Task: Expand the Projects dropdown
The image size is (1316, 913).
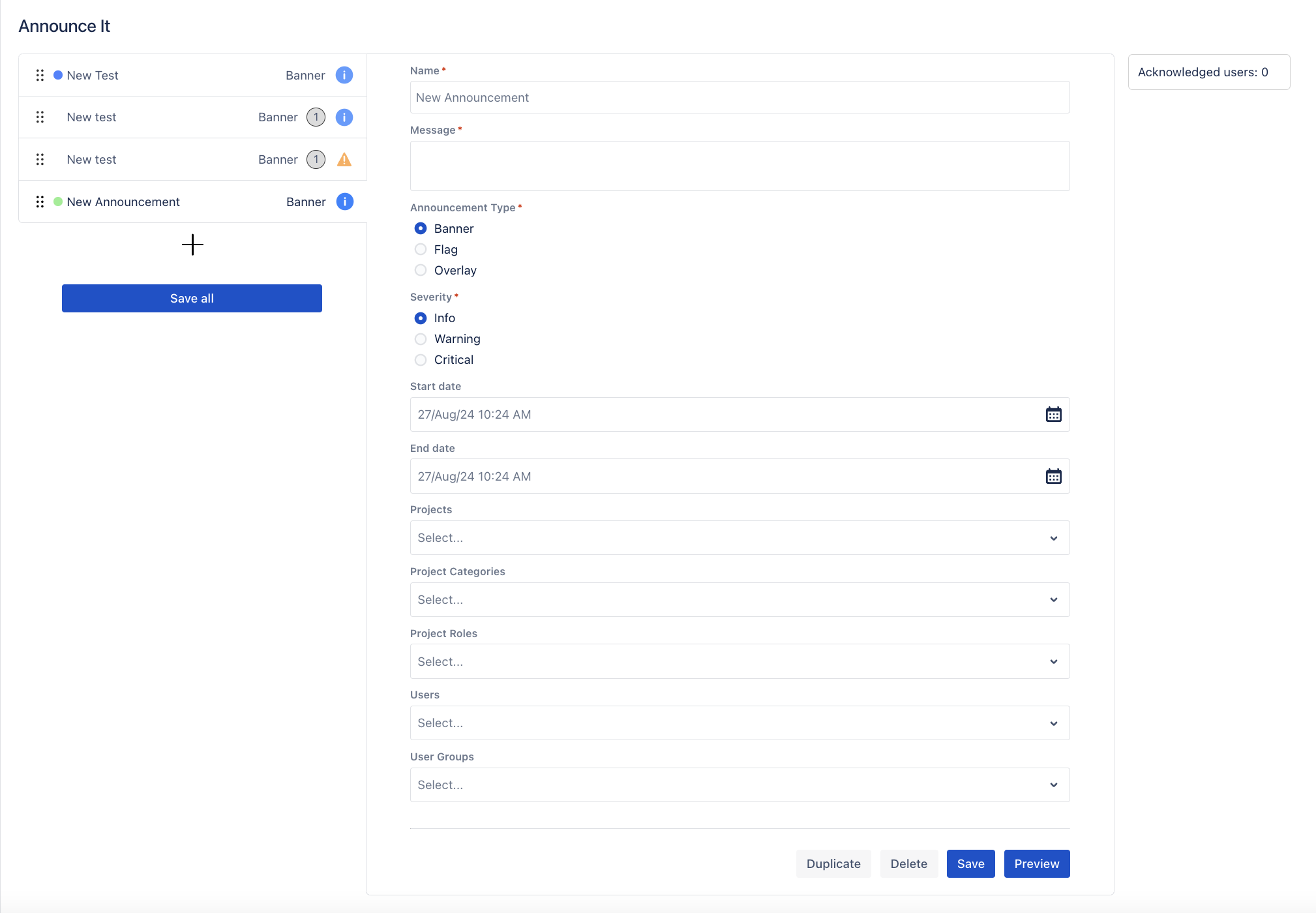Action: click(739, 537)
